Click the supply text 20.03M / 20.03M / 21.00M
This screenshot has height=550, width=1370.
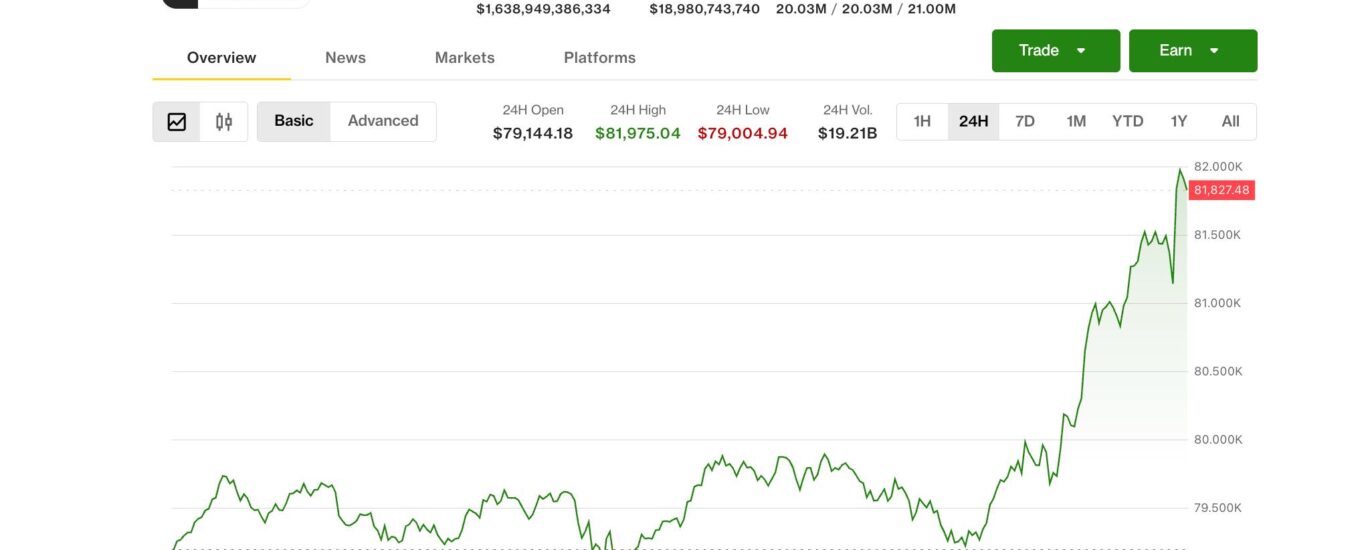click(866, 9)
